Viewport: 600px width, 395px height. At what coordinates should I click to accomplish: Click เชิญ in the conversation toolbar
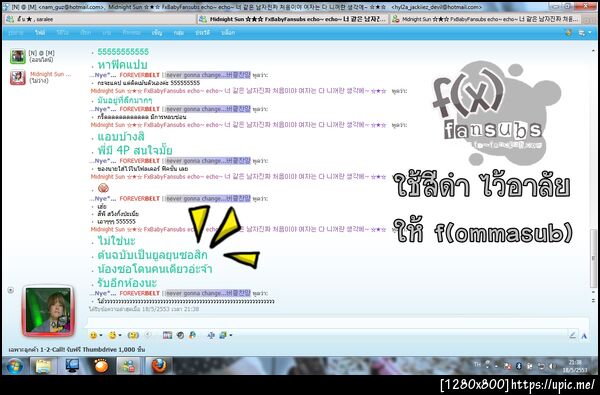pyautogui.click(x=157, y=33)
